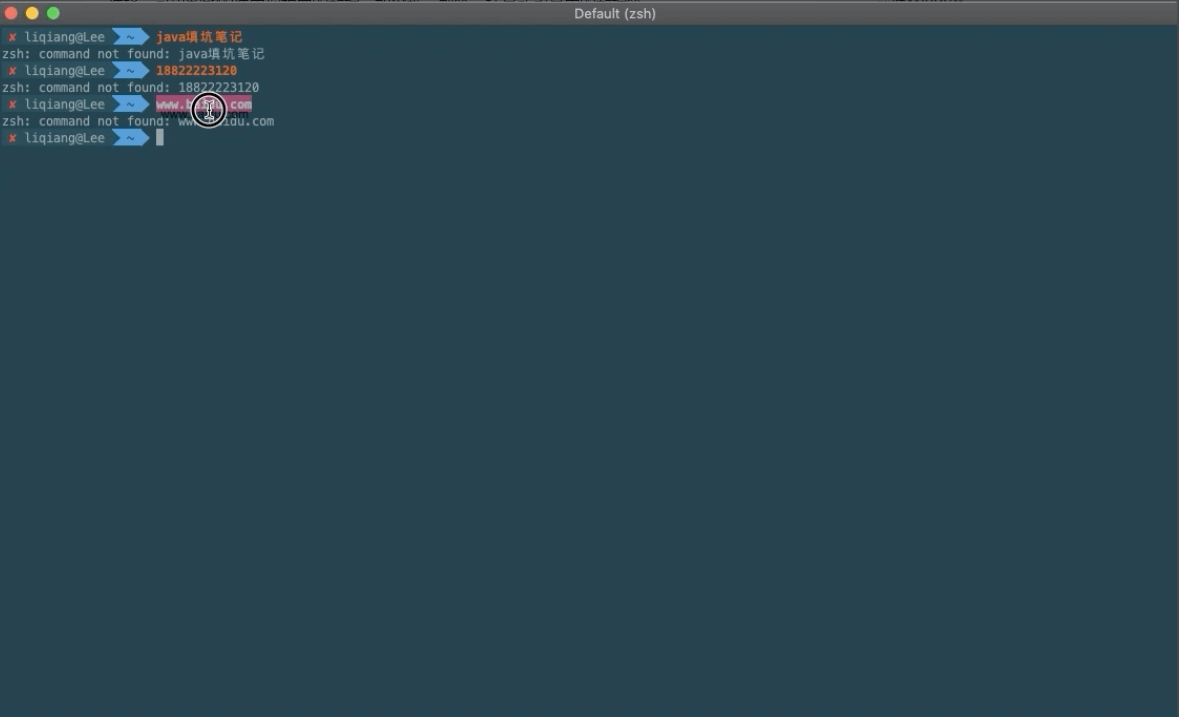
Task: Click 'liqiang@Lee' on the empty last prompt line
Action: click(x=65, y=138)
